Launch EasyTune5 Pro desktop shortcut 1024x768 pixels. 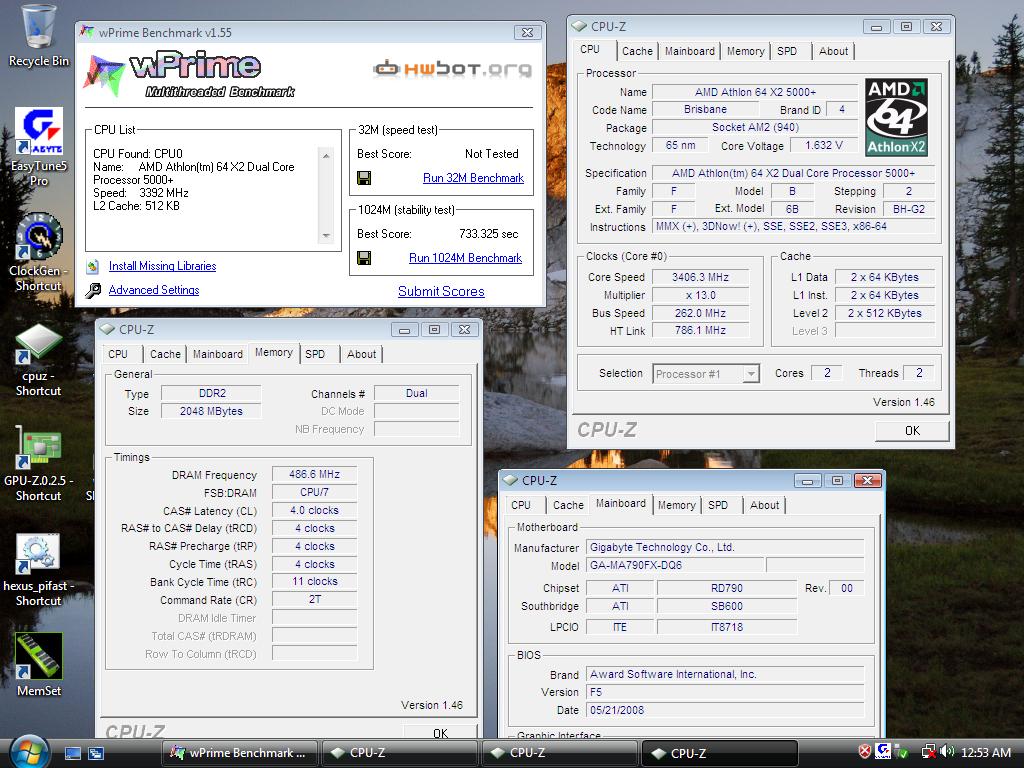(39, 131)
